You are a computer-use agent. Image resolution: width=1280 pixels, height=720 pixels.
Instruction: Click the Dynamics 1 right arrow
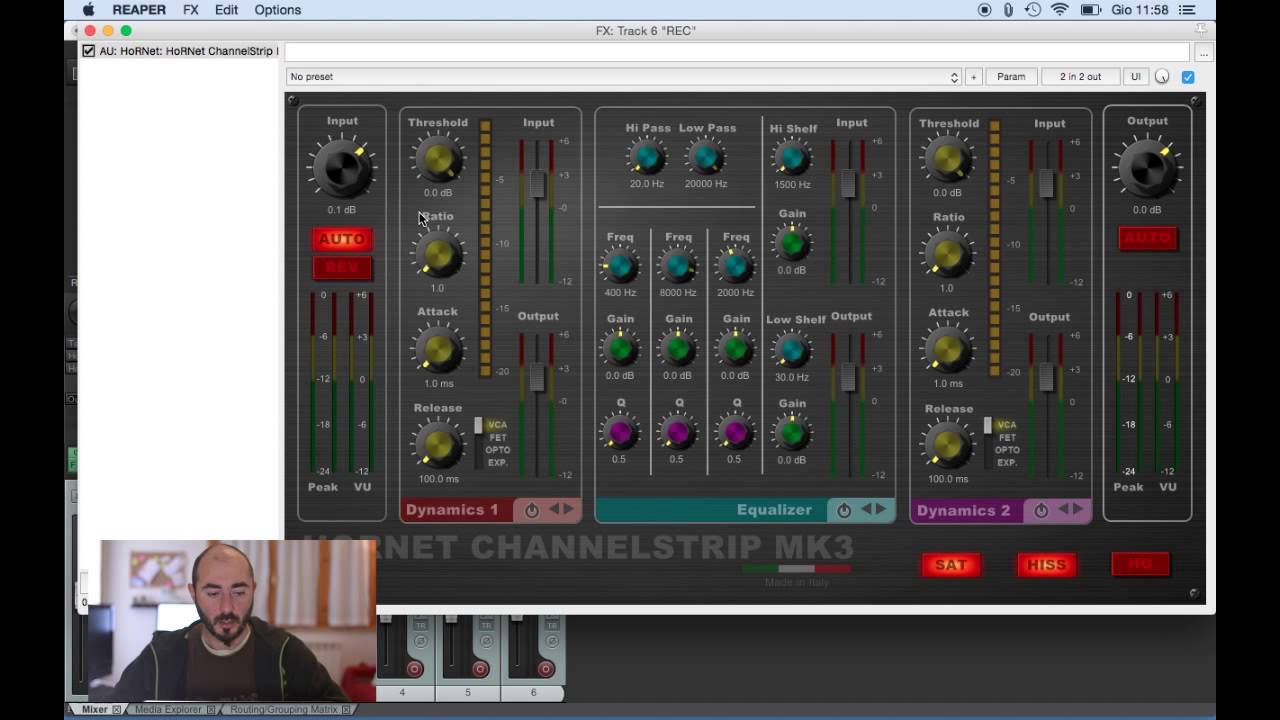(x=568, y=509)
